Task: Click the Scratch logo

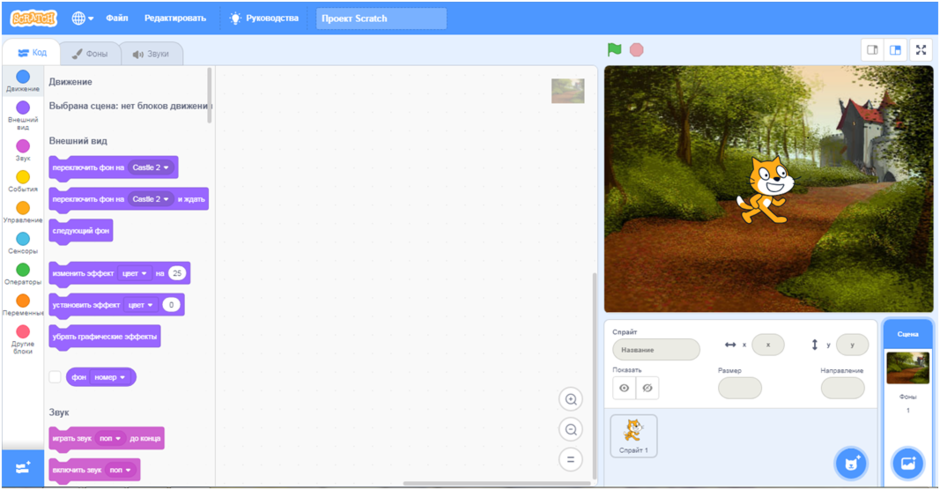Action: click(x=34, y=19)
